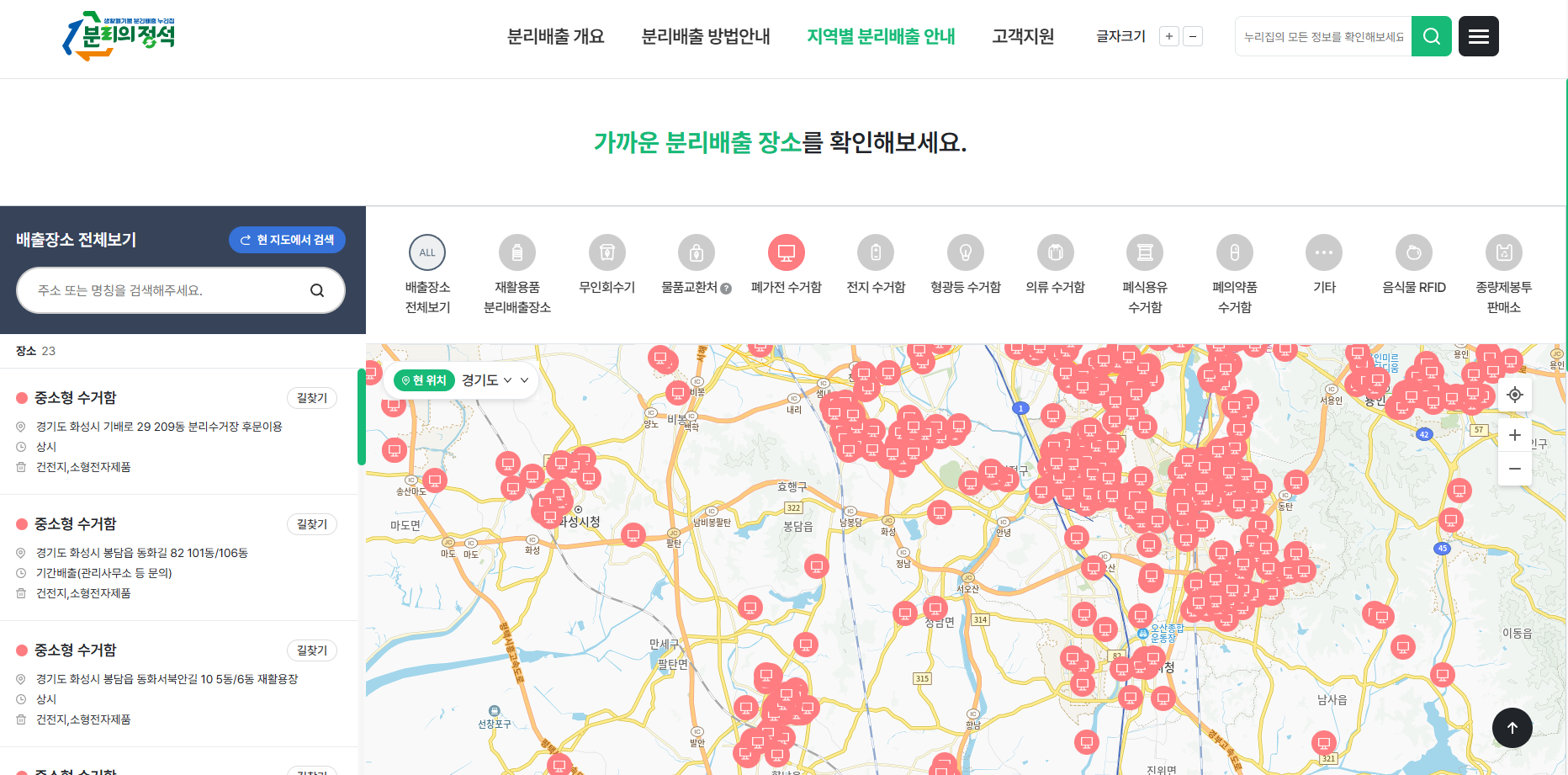Select the 형광등 수거함 filter icon

966,252
